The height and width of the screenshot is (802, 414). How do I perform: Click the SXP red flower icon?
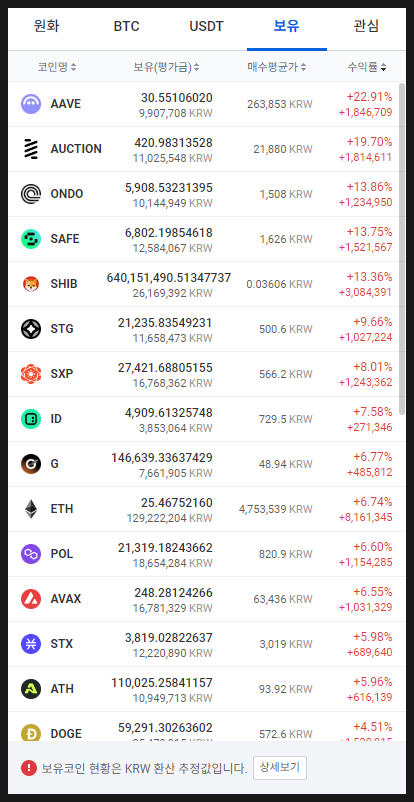pyautogui.click(x=31, y=374)
